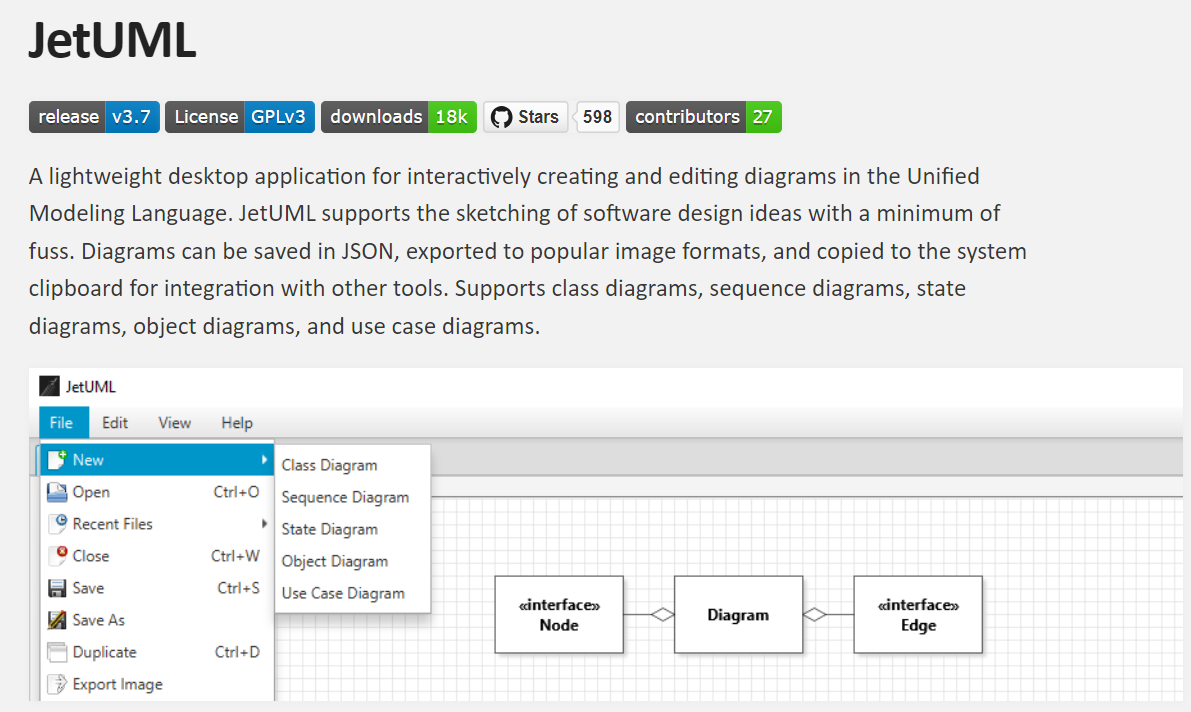Screen dimensions: 1191x712
Task: Click the Export Image icon
Action: coord(57,684)
